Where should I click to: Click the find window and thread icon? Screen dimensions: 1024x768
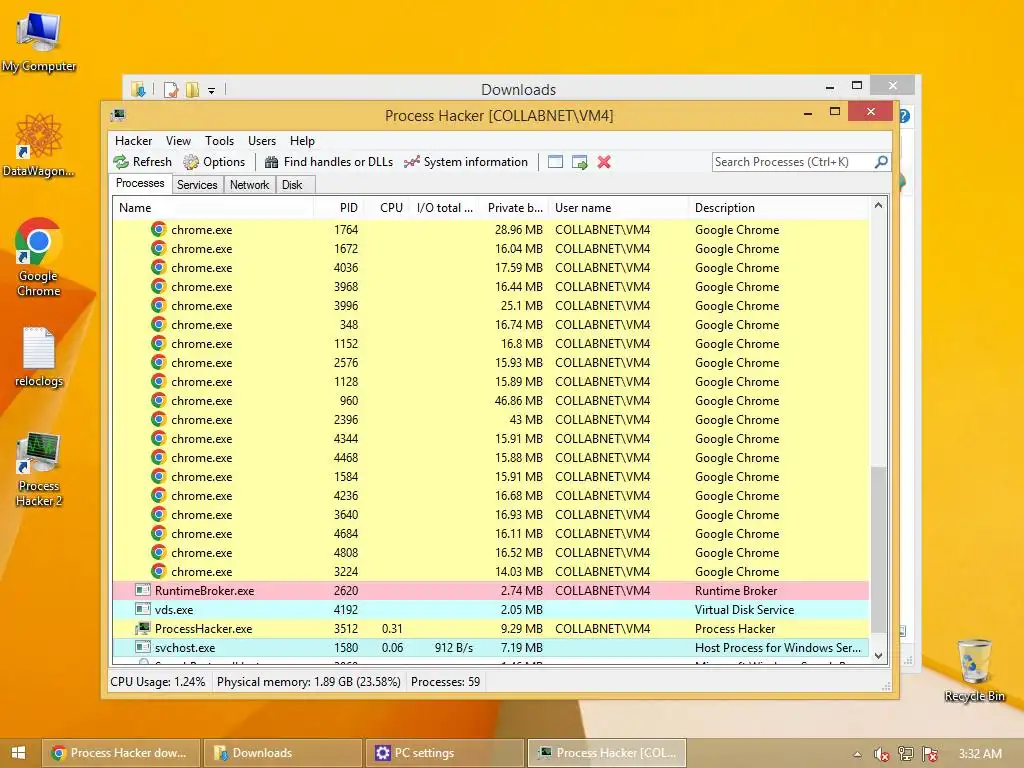pyautogui.click(x=579, y=162)
